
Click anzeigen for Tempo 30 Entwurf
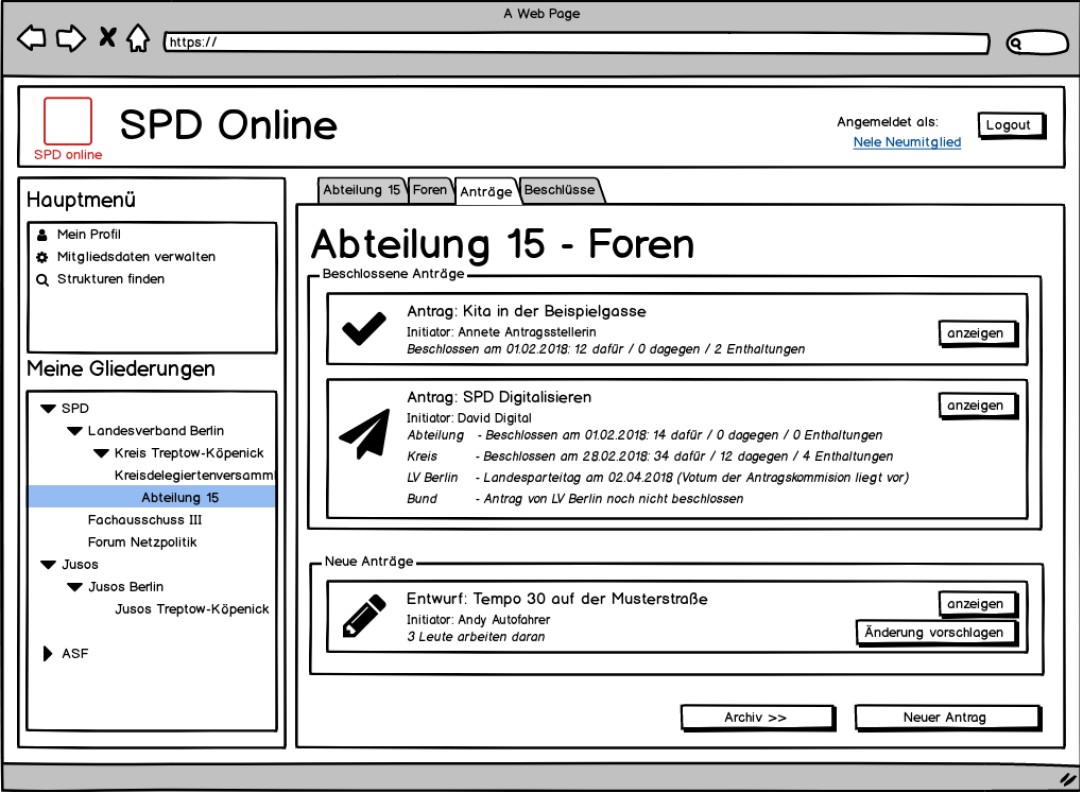pos(977,604)
